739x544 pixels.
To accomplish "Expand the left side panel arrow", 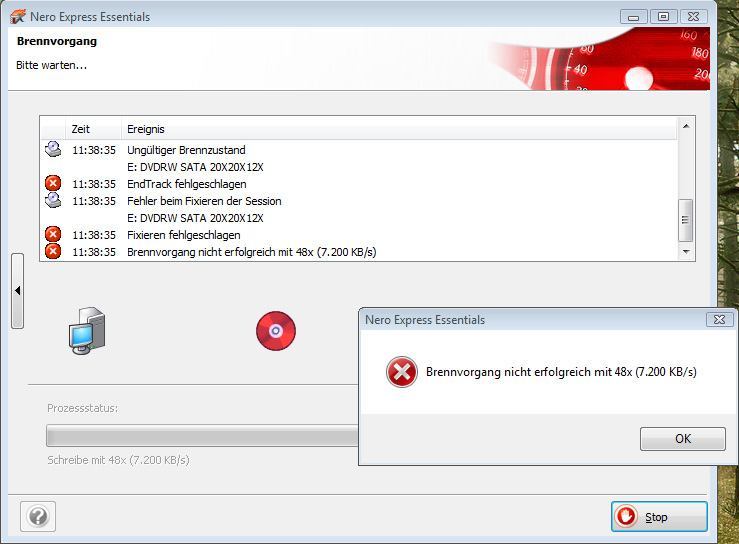I will 17,291.
